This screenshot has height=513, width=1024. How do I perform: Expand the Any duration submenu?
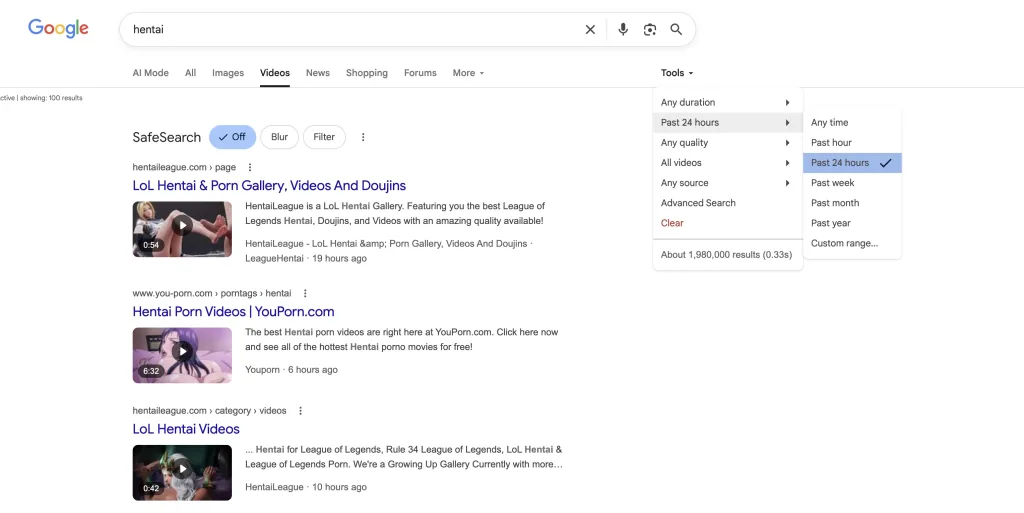point(726,102)
